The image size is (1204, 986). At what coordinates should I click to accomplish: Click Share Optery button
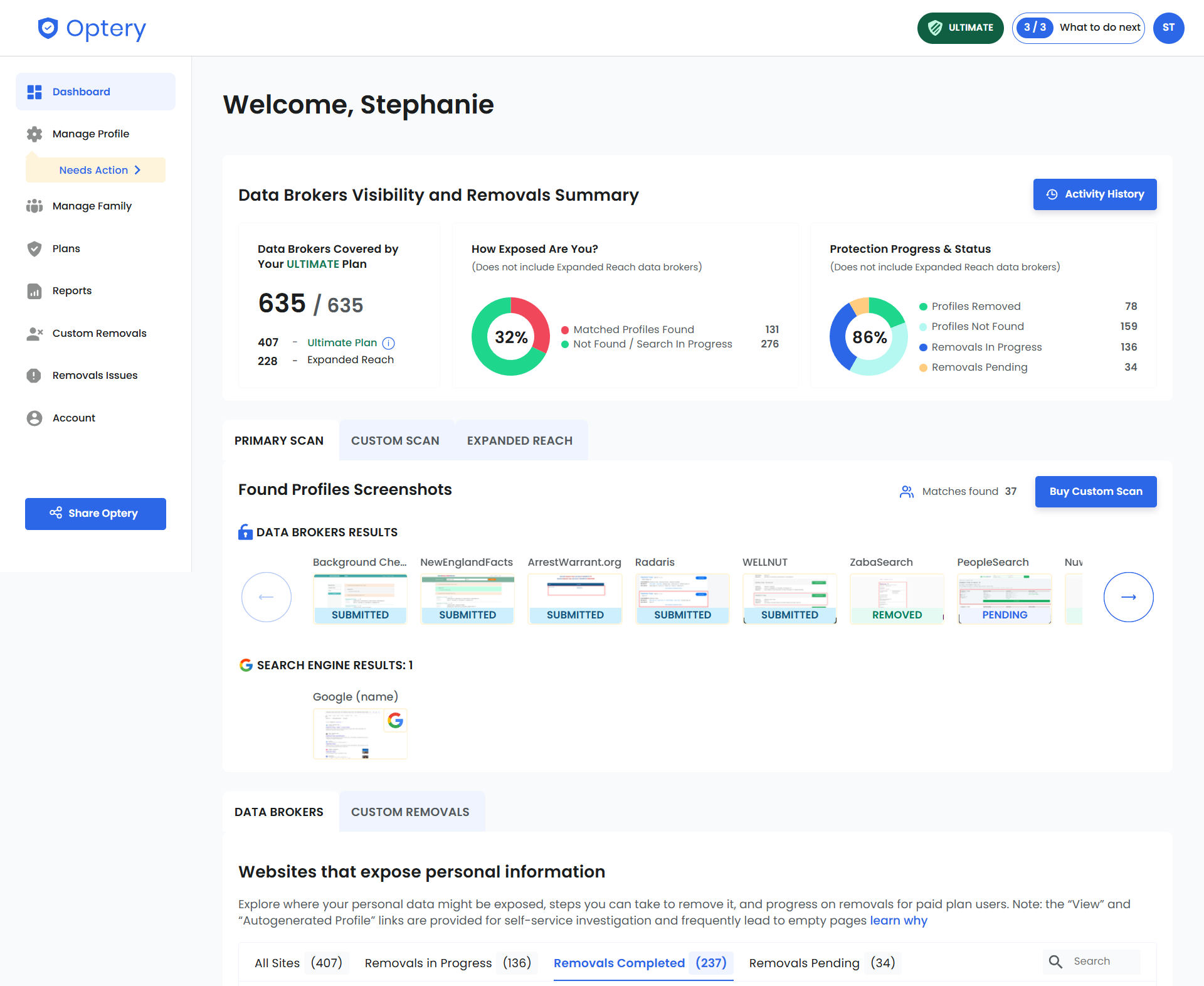point(95,514)
